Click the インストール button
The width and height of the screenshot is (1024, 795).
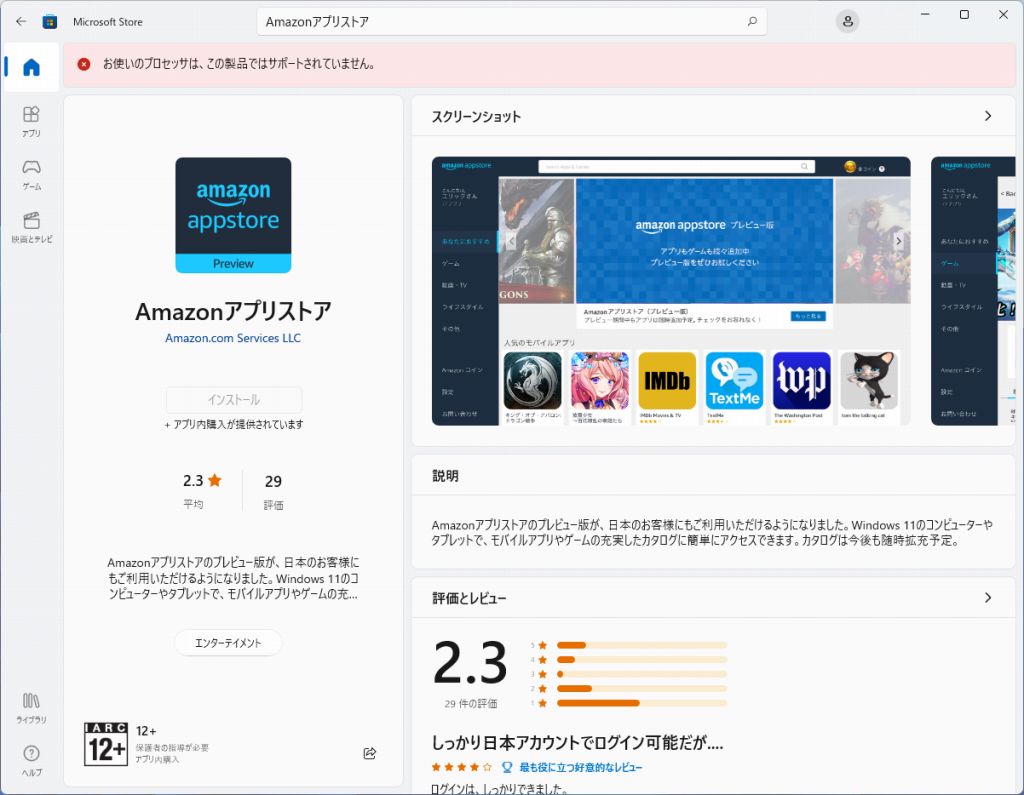coord(234,400)
